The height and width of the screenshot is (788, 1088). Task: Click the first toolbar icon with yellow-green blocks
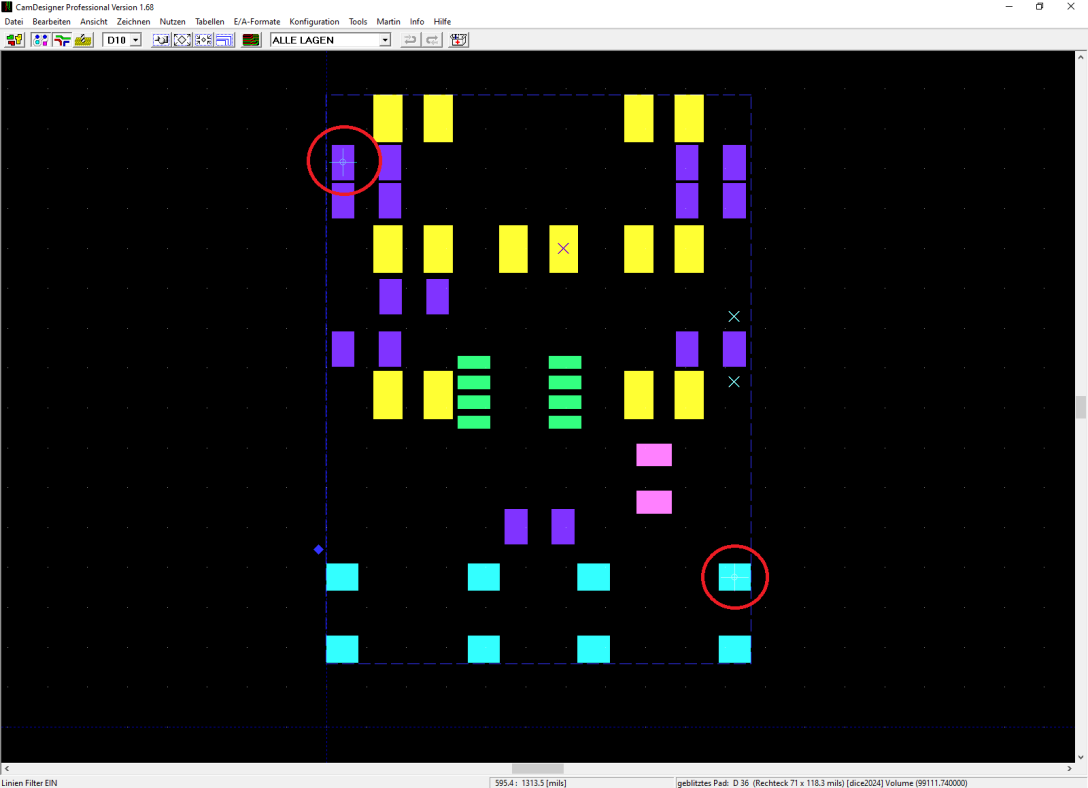click(x=15, y=40)
